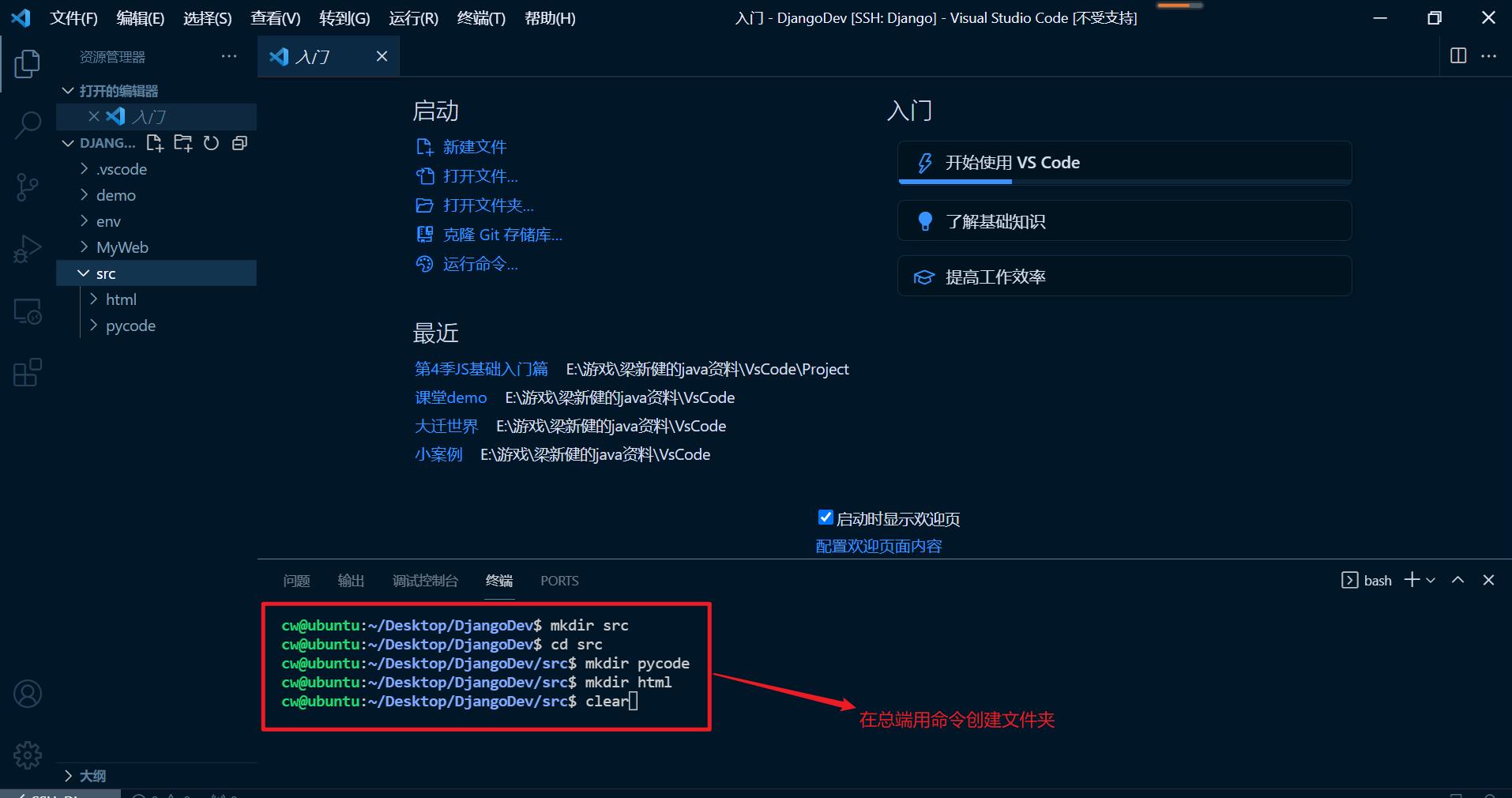1512x798 pixels.
Task: Toggle 启动时显示欢迎页 checkbox
Action: point(826,518)
